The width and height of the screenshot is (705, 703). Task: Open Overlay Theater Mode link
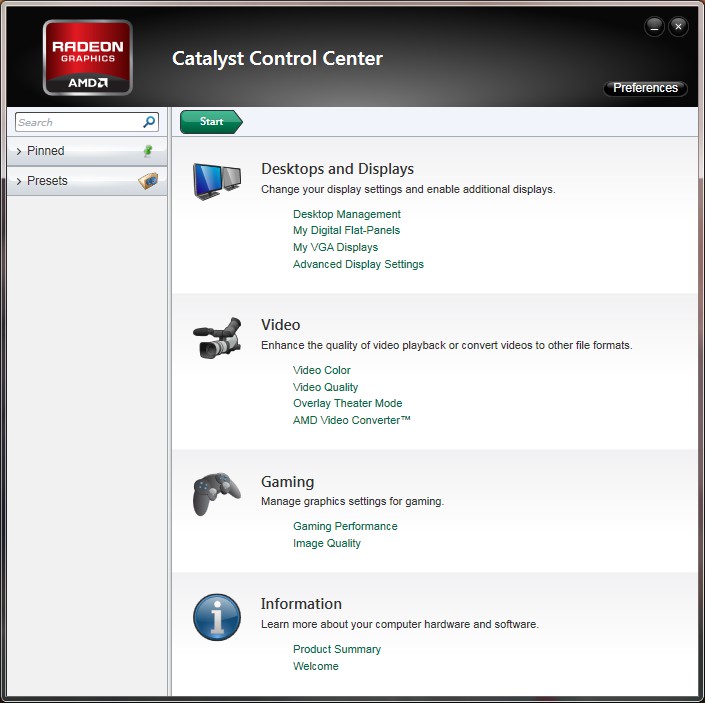click(x=348, y=403)
